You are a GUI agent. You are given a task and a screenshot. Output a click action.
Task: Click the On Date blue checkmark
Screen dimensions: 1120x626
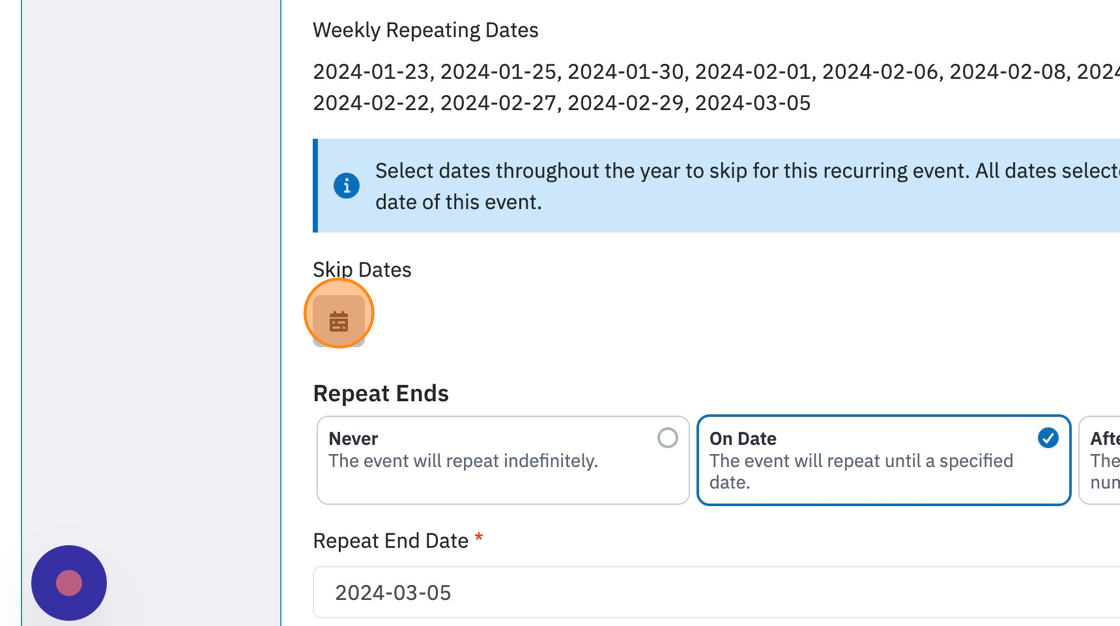[x=1048, y=438]
